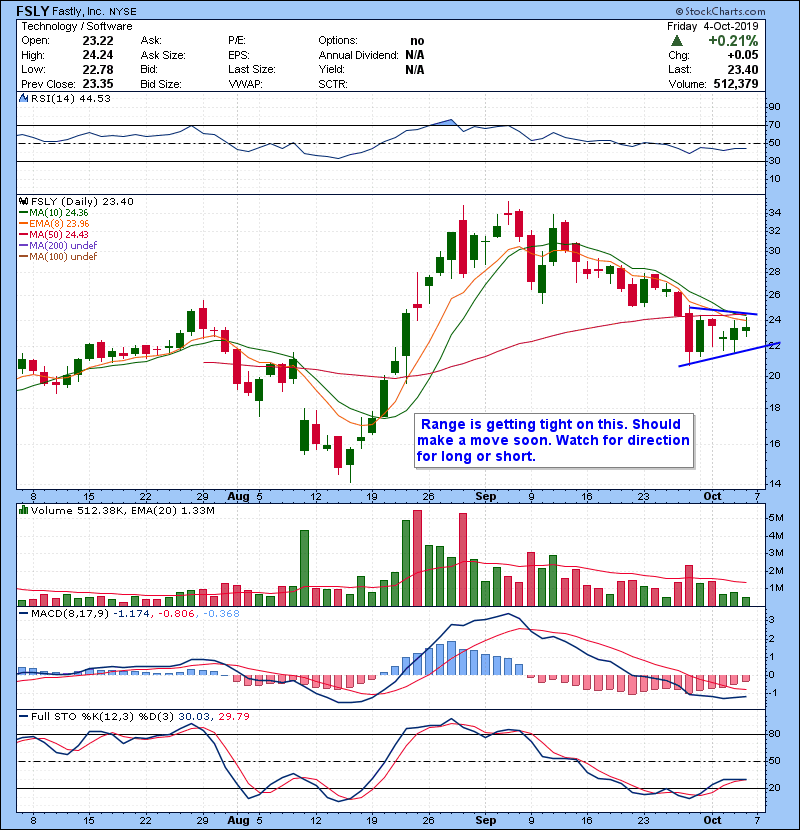Screen dimensions: 800x830
Task: Click the MA(100) undef legend entry
Action: 58,256
